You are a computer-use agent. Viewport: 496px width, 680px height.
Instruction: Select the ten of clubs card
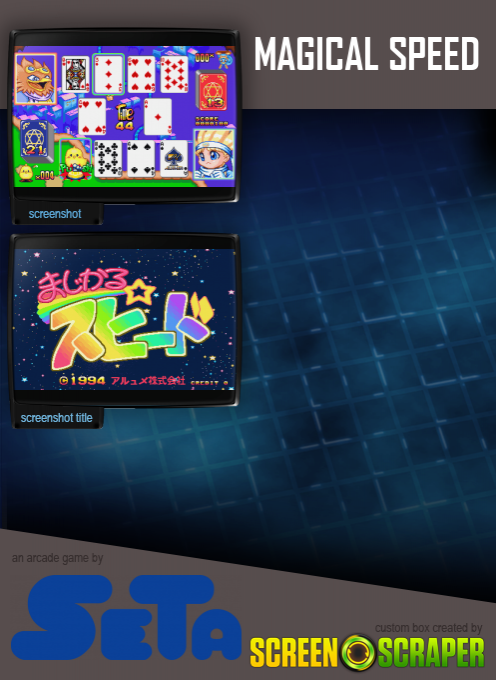coord(108,159)
